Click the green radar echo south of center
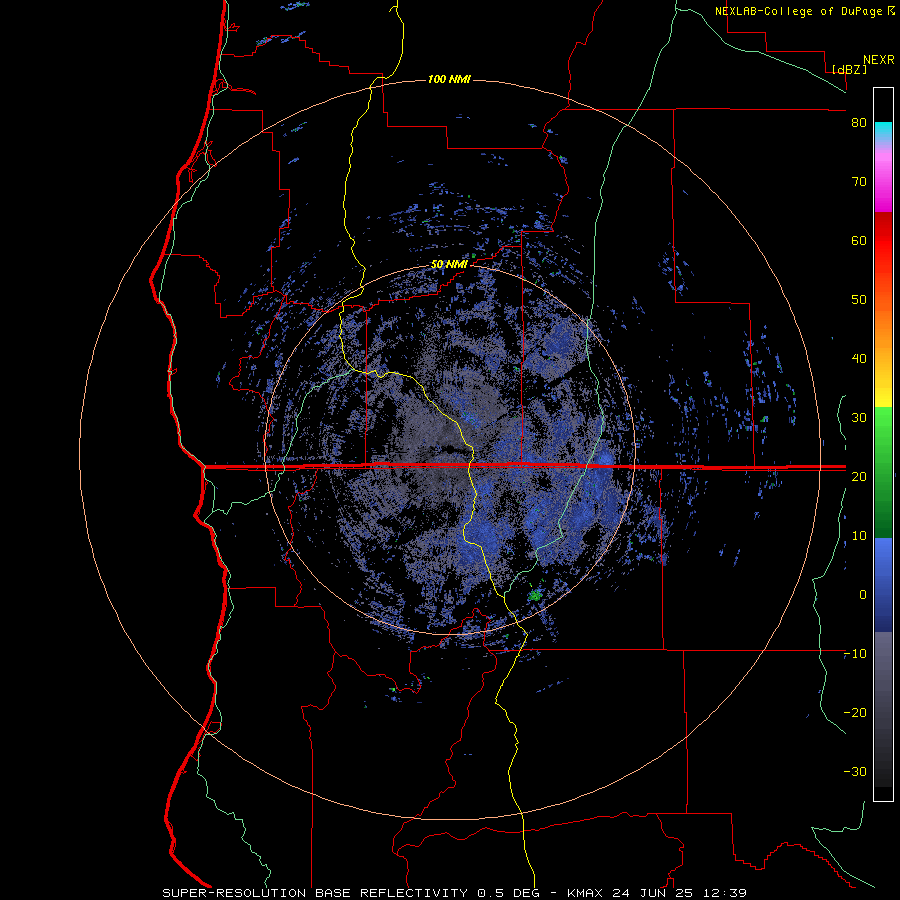Screen dimensions: 900x900 coord(535,596)
